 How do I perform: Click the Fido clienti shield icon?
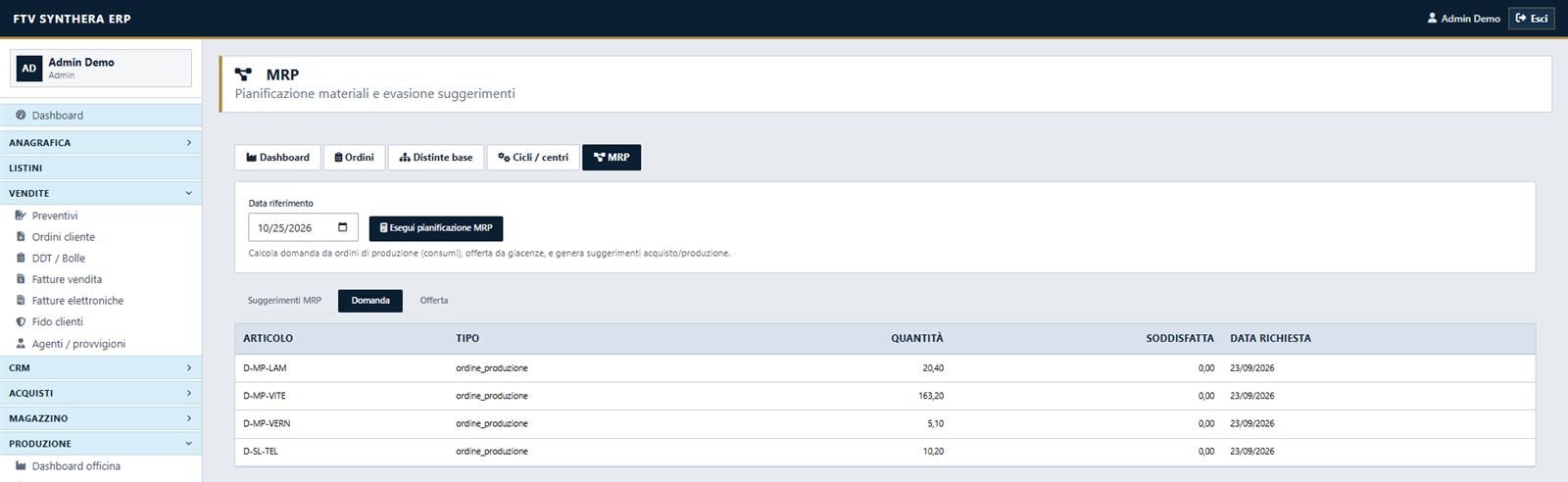pos(21,322)
